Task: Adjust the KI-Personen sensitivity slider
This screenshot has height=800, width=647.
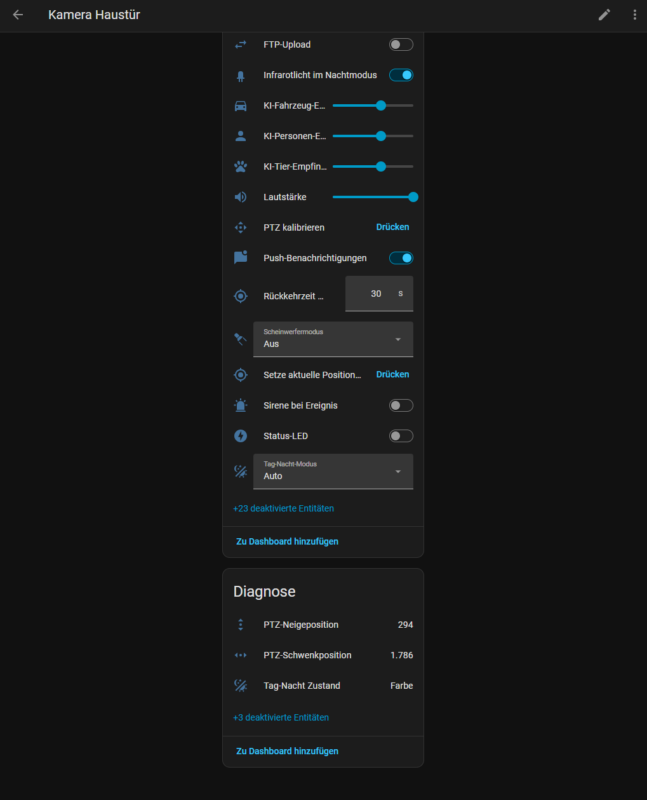Action: [x=373, y=136]
